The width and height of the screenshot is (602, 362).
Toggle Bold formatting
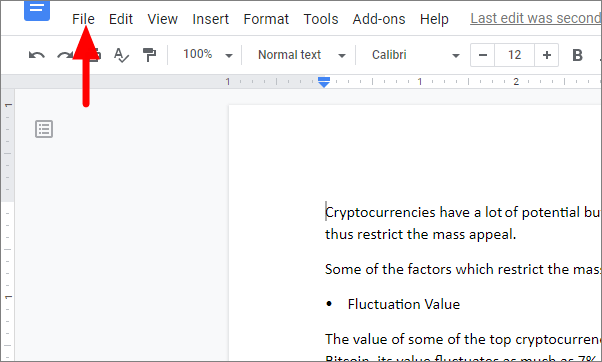[577, 55]
